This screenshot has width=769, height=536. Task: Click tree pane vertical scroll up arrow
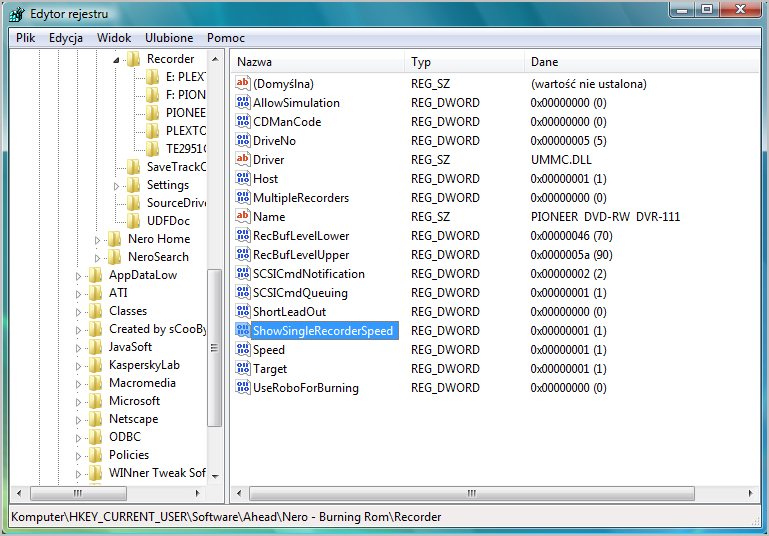pyautogui.click(x=215, y=59)
